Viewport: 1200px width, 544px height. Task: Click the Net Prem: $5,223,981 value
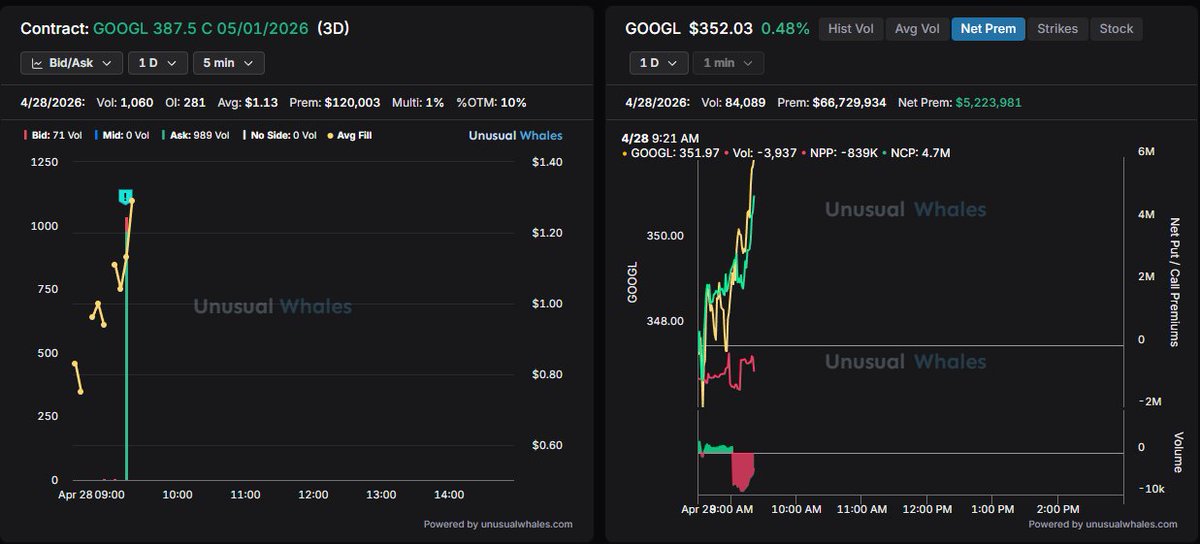coord(988,102)
